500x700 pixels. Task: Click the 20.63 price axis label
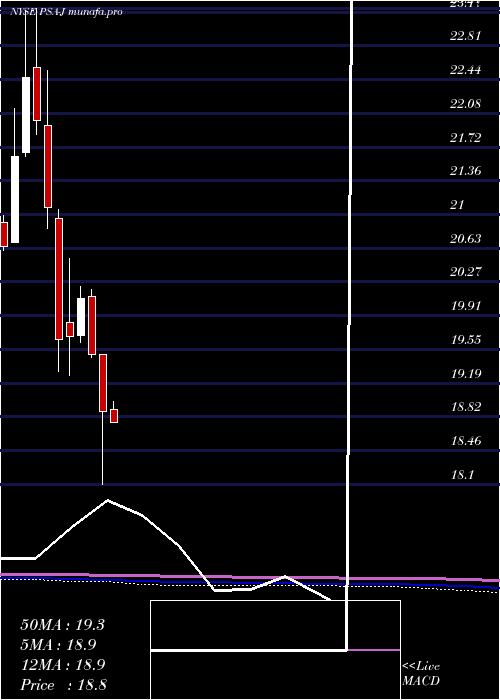point(466,239)
